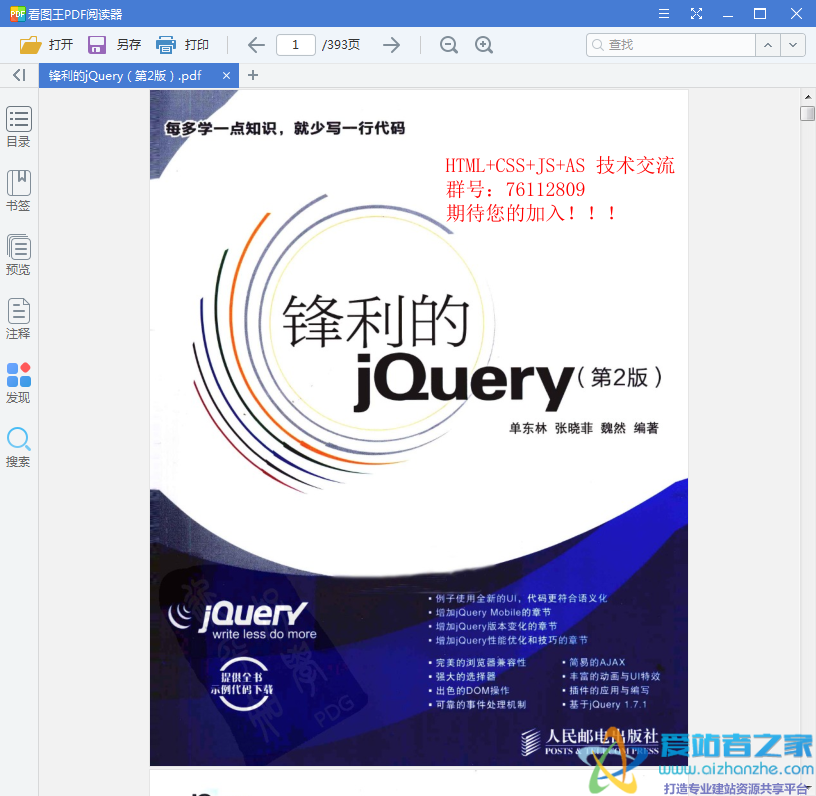Click the scrollbar up arrow
The image size is (816, 796).
click(807, 97)
